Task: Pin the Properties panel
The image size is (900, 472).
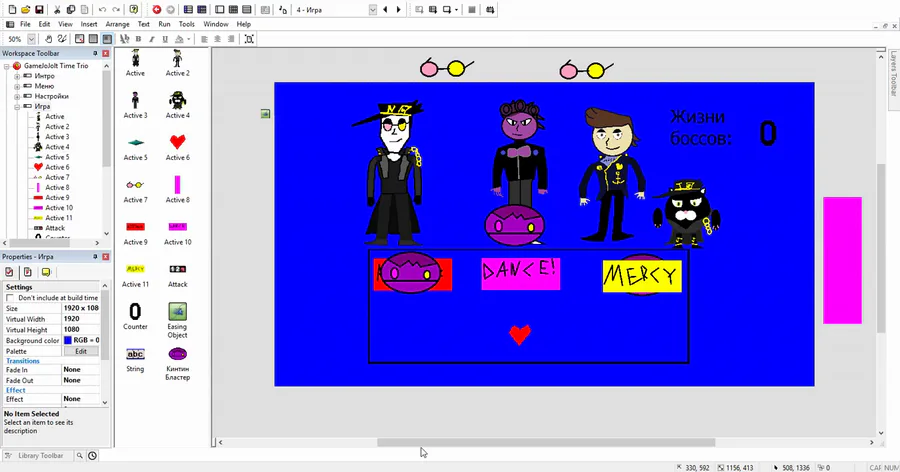Action: (95, 257)
